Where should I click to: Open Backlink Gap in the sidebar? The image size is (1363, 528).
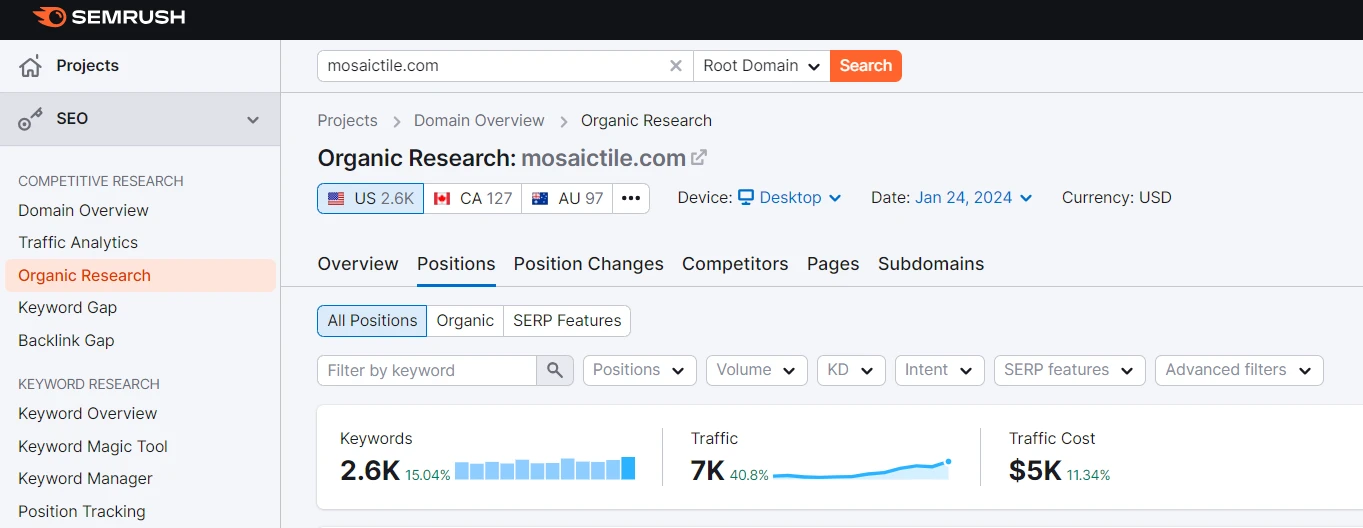pos(66,341)
